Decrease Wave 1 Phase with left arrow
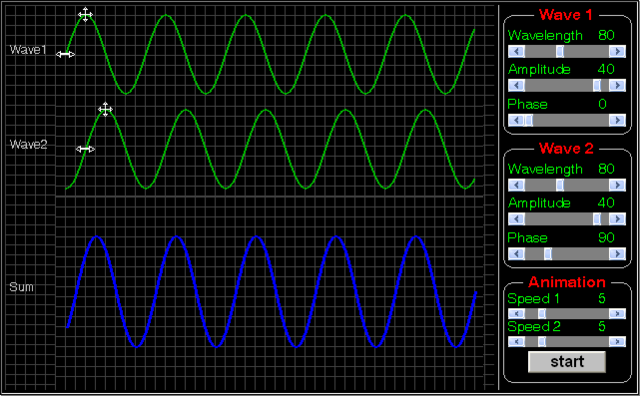The image size is (640, 396). pos(516,120)
